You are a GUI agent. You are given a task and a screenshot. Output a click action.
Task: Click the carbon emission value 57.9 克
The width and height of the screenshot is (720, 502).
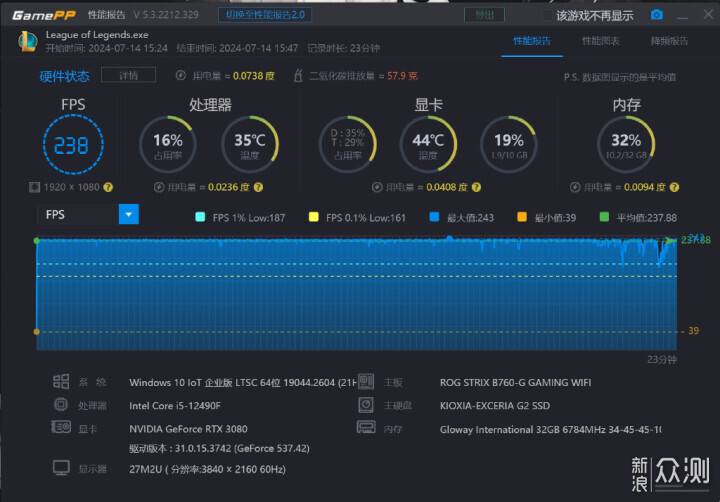pos(402,75)
